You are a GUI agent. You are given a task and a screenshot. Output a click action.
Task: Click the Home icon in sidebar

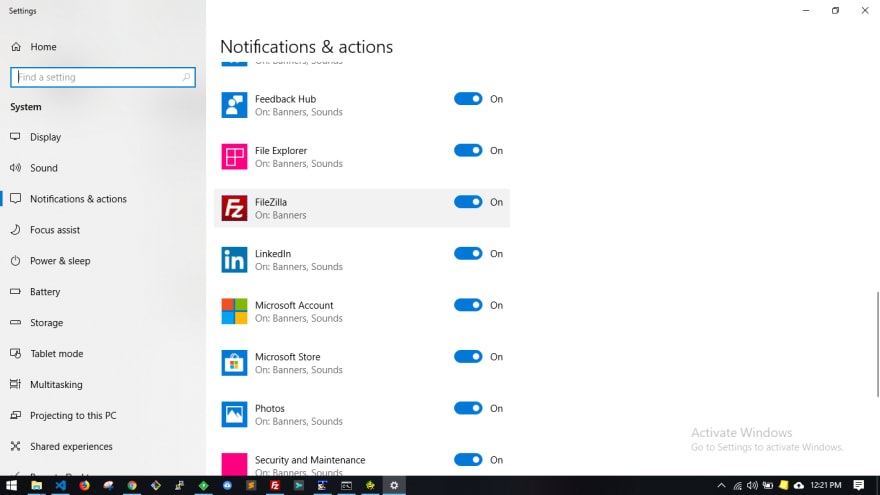tap(16, 47)
